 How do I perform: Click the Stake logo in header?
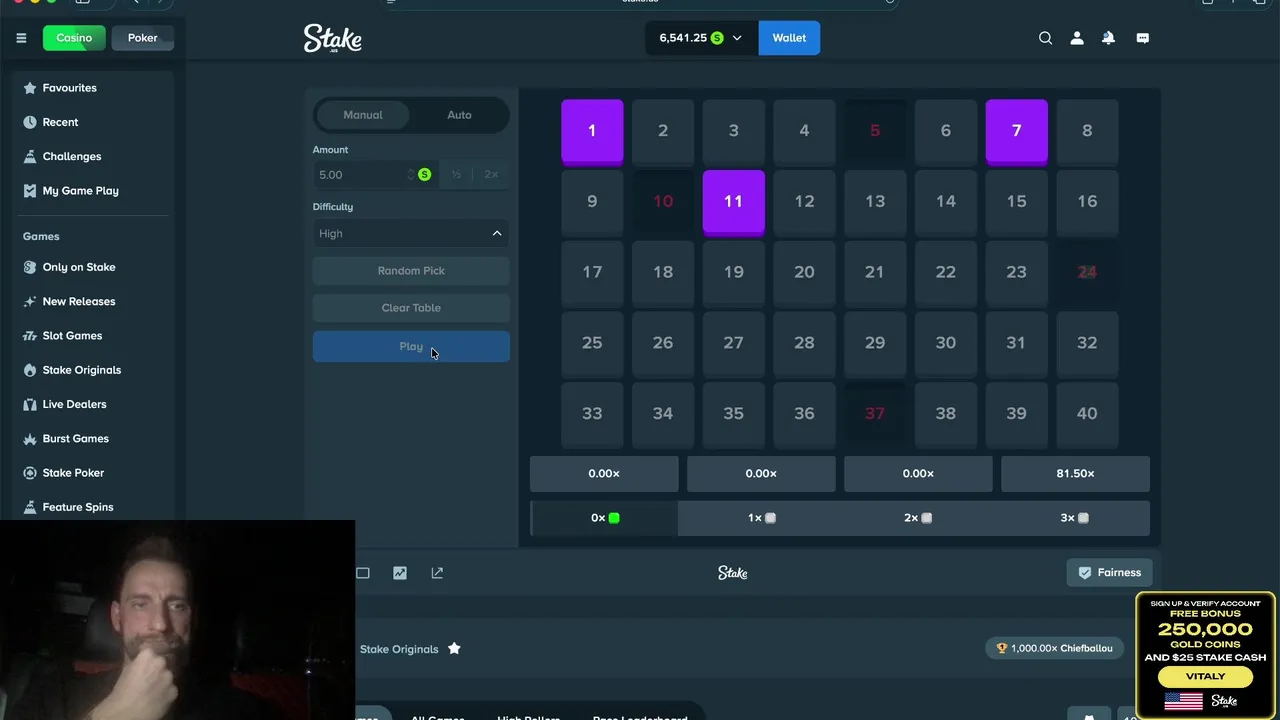click(333, 38)
